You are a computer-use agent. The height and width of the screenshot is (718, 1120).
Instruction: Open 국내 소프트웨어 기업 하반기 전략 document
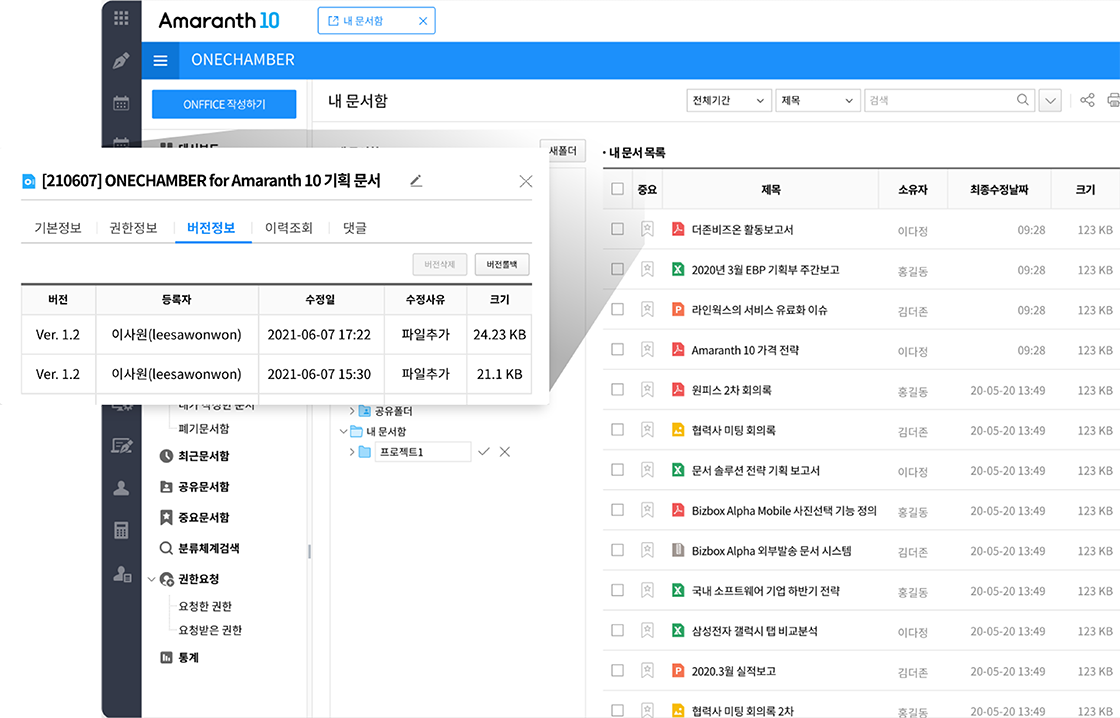[765, 591]
